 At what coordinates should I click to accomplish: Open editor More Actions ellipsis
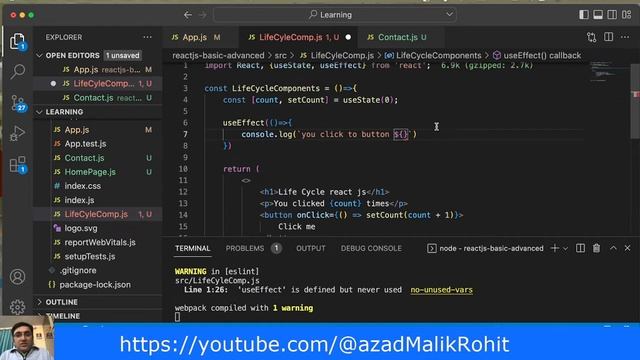click(625, 37)
